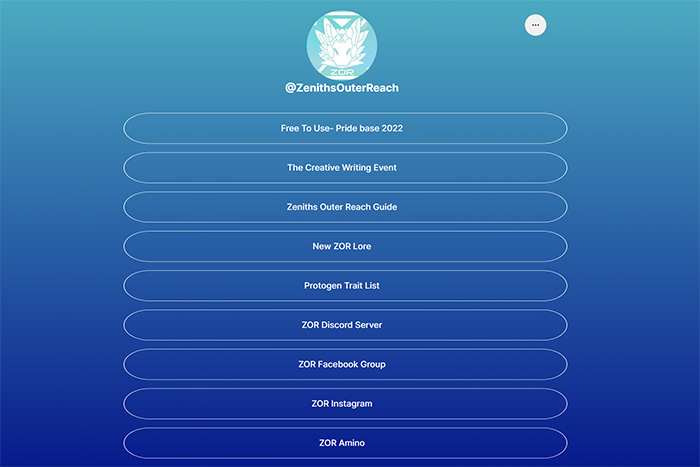The width and height of the screenshot is (700, 467).
Task: Tap the ellipsis icon beside the avatar
Action: pyautogui.click(x=535, y=25)
